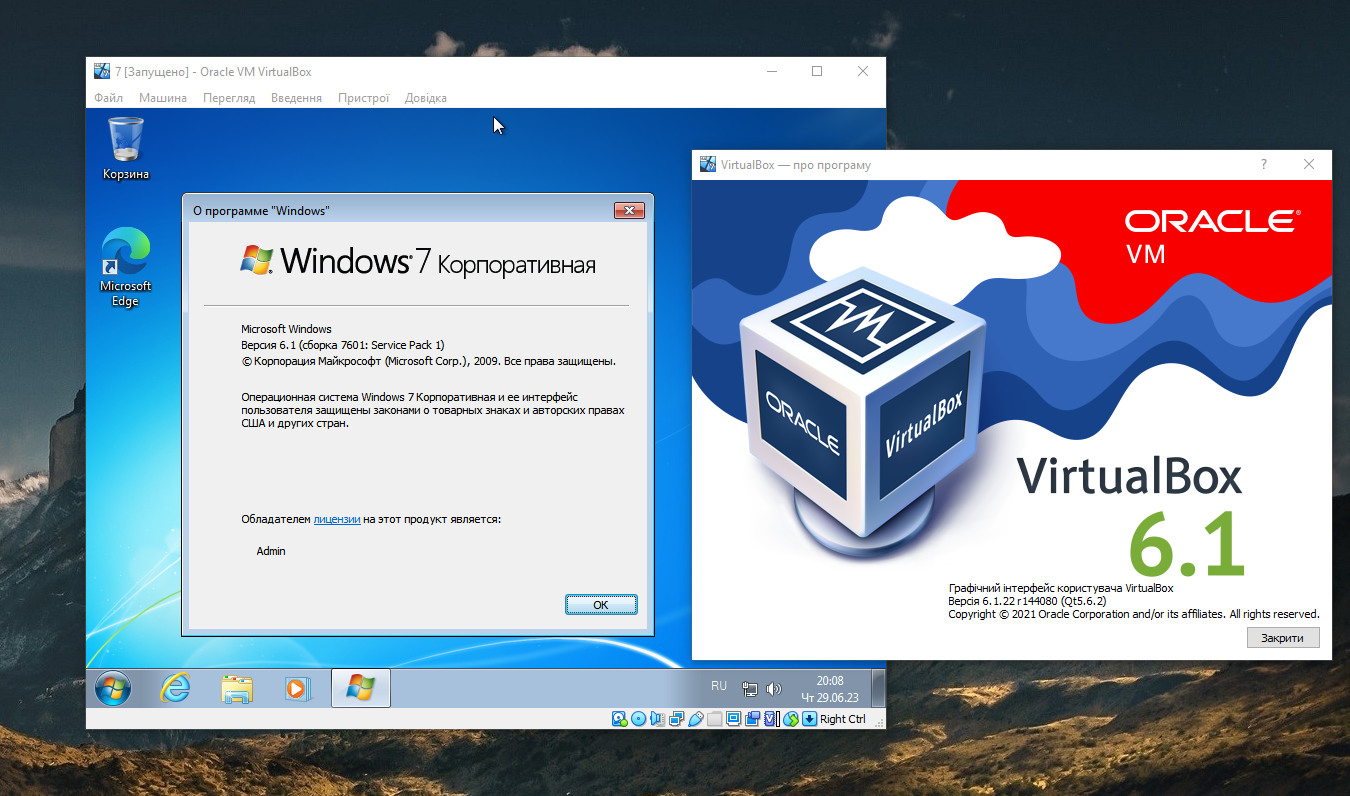Image resolution: width=1350 pixels, height=796 pixels.
Task: Click the hard disk activity indicator icon
Action: [x=619, y=718]
